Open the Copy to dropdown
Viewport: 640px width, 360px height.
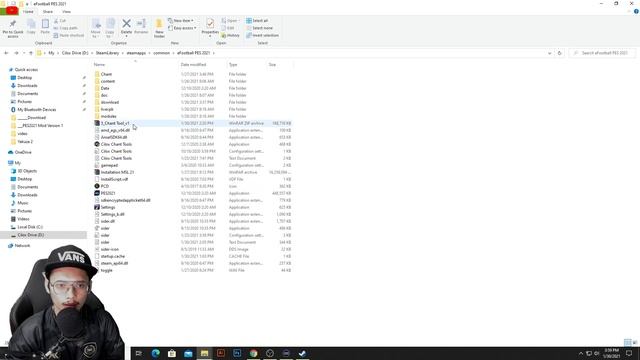pos(110,28)
